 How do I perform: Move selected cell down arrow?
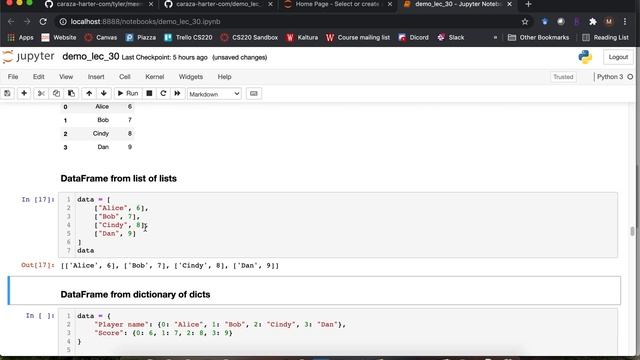pos(104,93)
